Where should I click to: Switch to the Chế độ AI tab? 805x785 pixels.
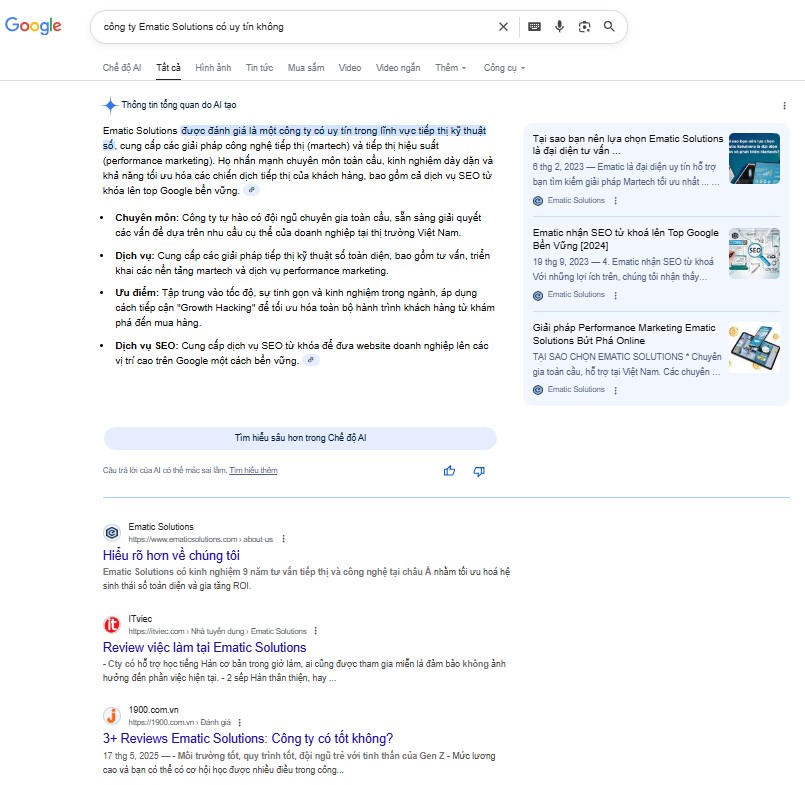click(122, 68)
